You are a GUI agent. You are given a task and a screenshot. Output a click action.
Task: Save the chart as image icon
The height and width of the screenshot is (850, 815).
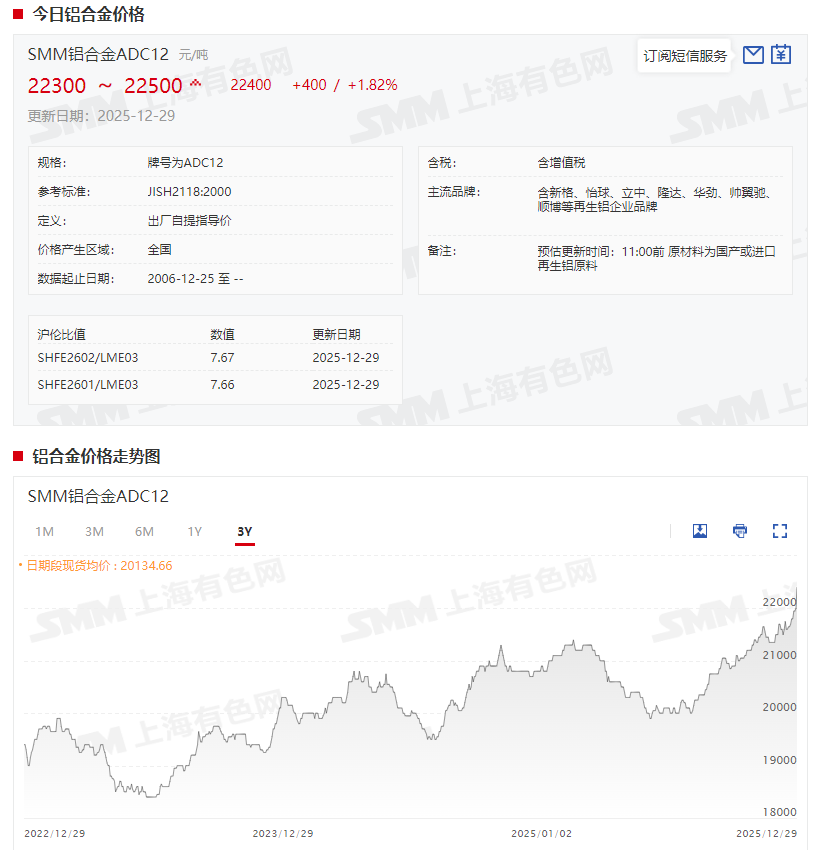[x=700, y=531]
